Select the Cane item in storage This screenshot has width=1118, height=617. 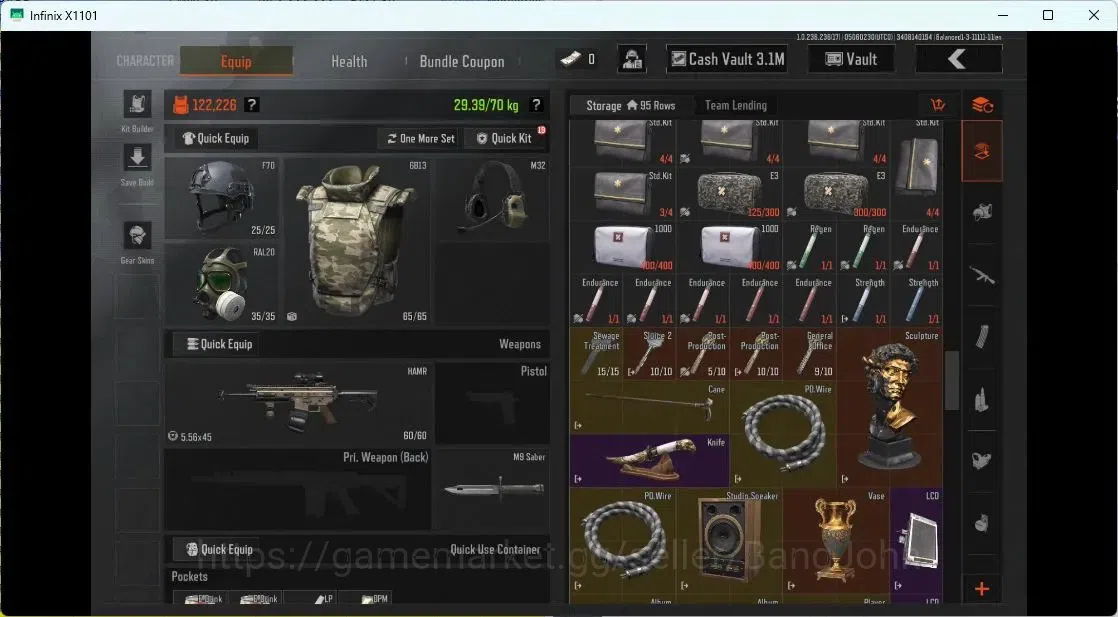coord(650,407)
